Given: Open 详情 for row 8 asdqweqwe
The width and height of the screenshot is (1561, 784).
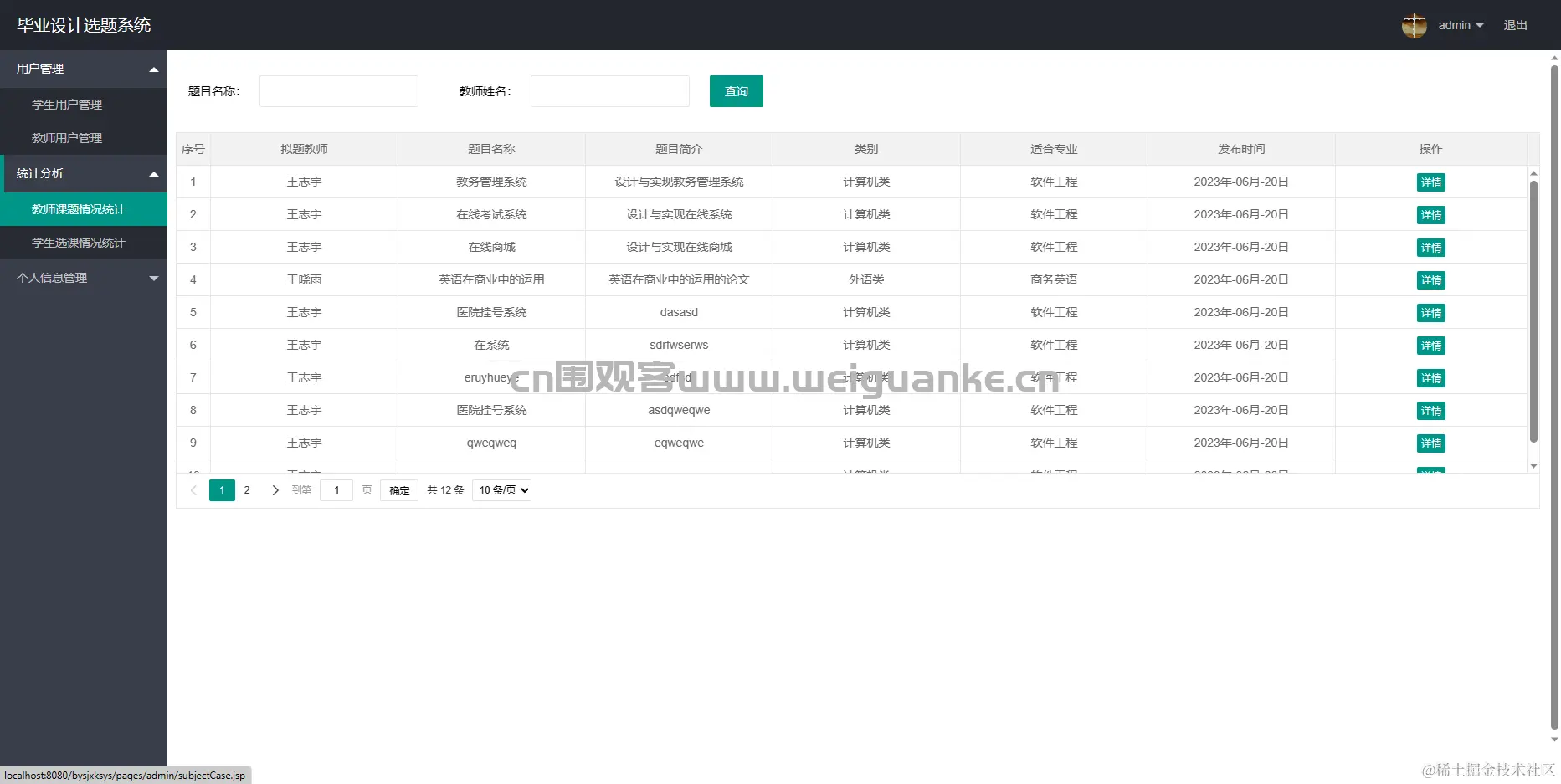Looking at the screenshot, I should tap(1431, 411).
